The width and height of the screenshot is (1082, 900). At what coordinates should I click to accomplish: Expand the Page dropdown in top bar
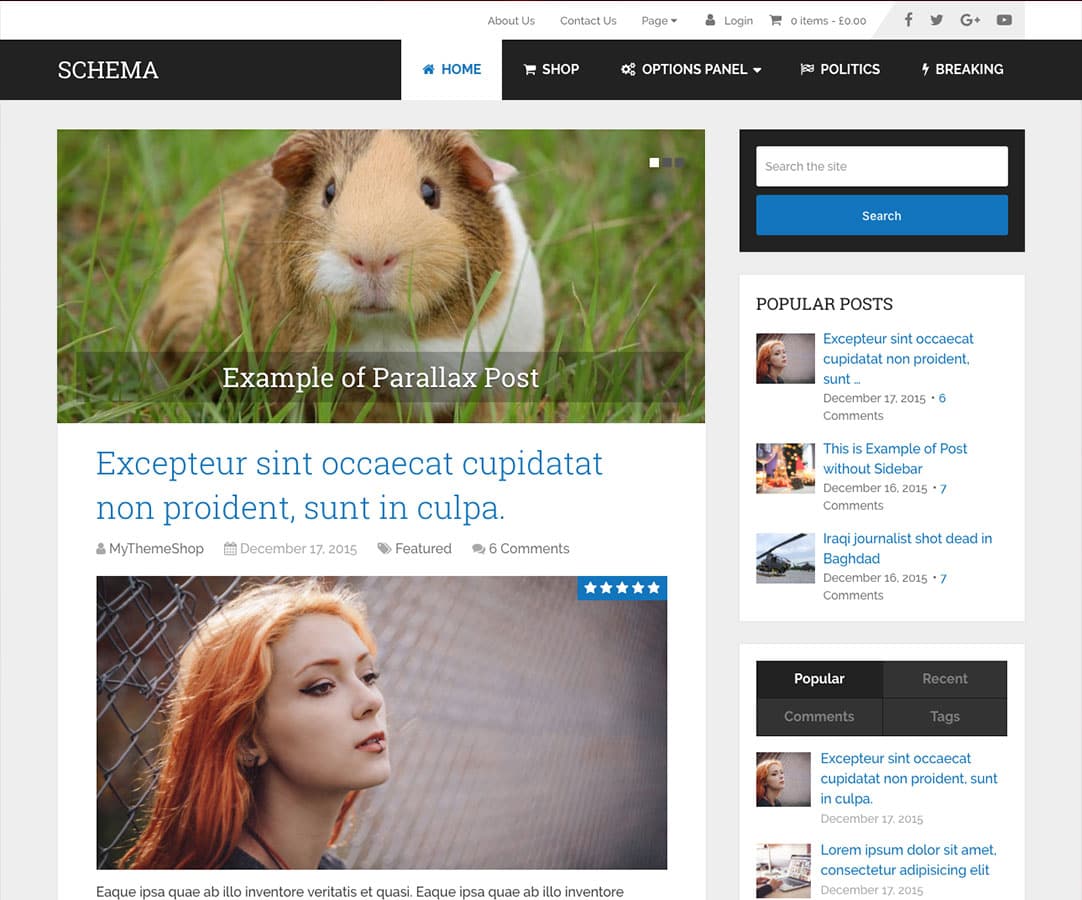point(659,20)
